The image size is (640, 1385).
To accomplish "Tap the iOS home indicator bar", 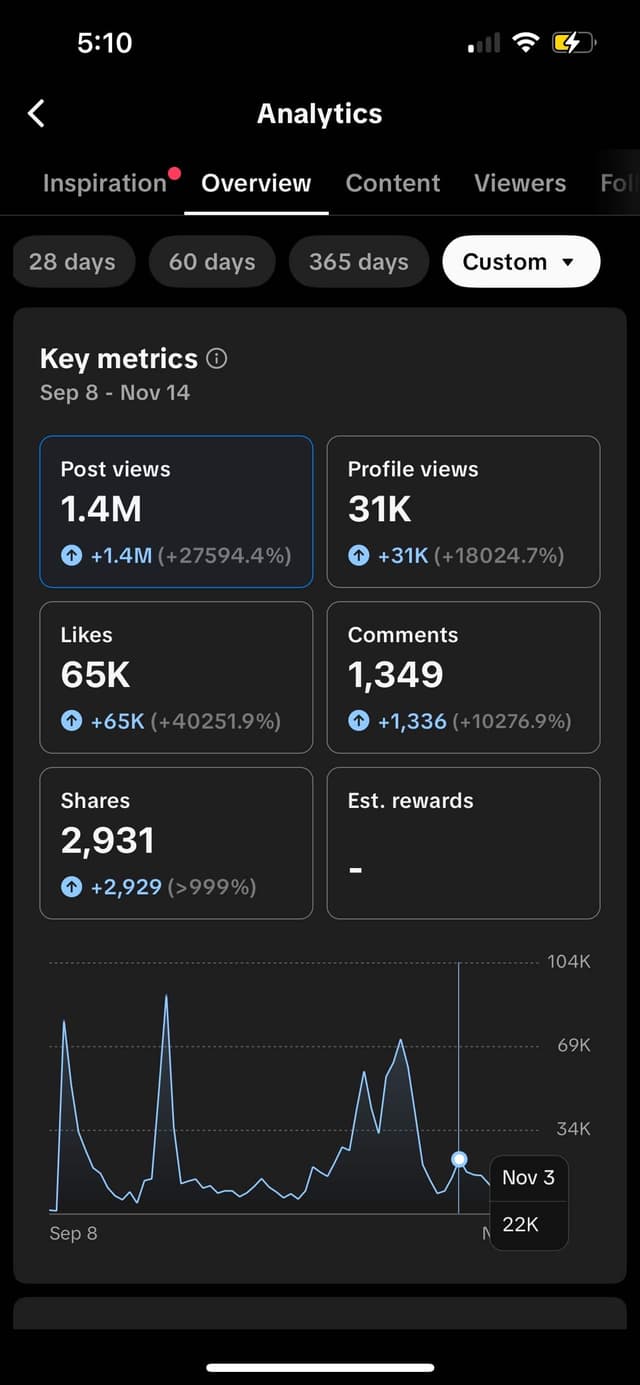I will tap(320, 1367).
